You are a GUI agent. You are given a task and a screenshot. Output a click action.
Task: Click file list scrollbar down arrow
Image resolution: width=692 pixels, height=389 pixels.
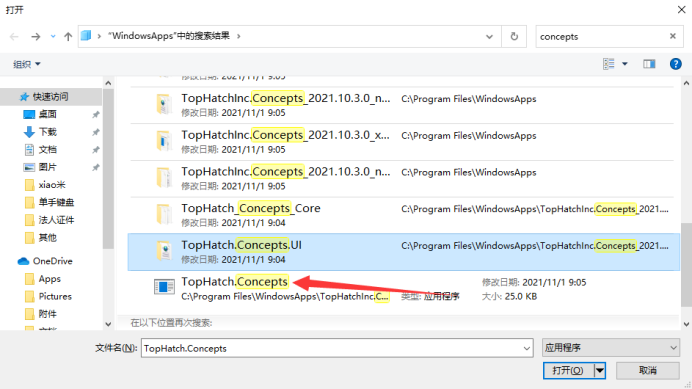click(686, 324)
